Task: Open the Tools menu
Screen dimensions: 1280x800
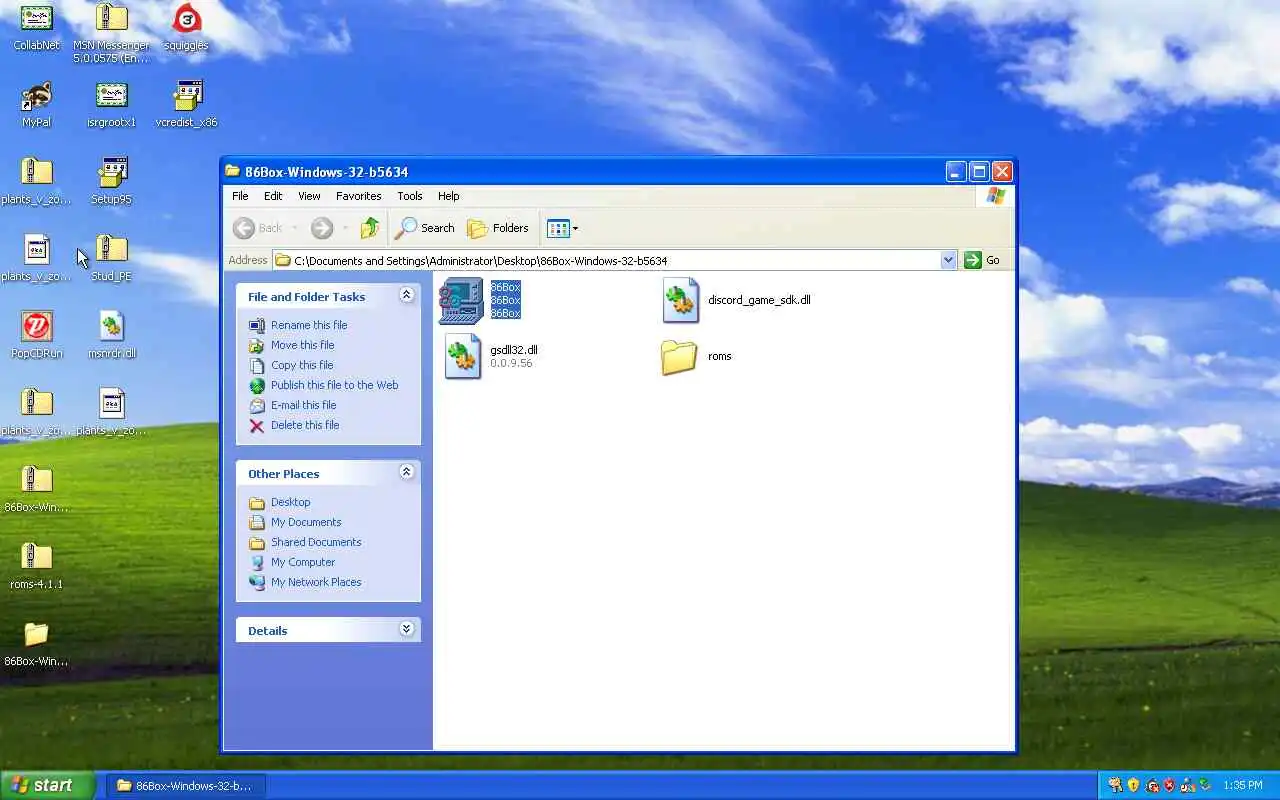Action: [410, 196]
